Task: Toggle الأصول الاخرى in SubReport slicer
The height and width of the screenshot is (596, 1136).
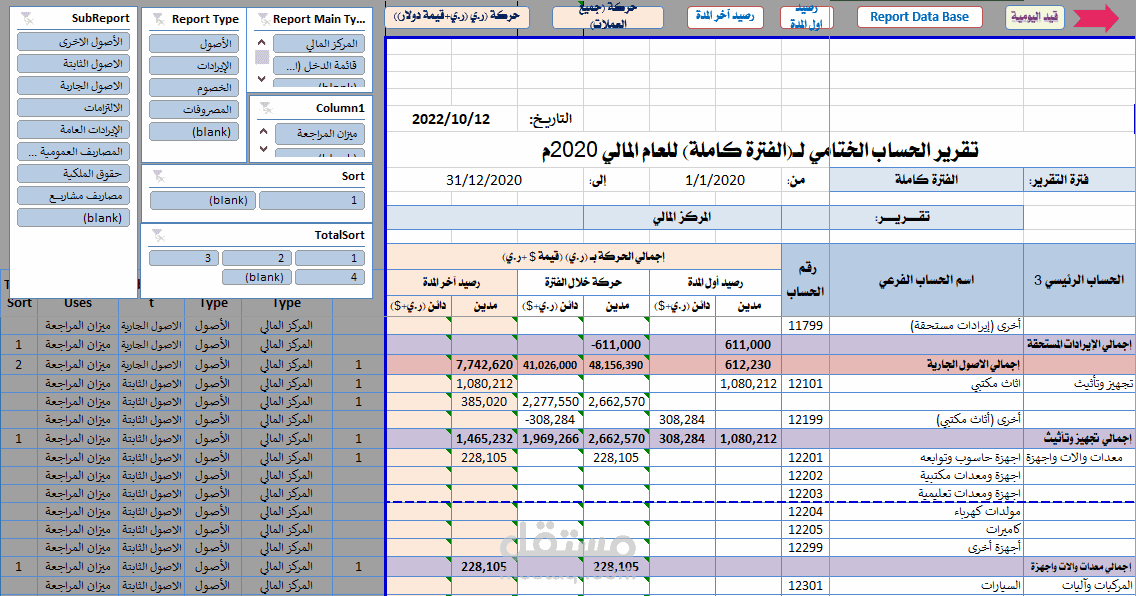Action: tap(74, 41)
